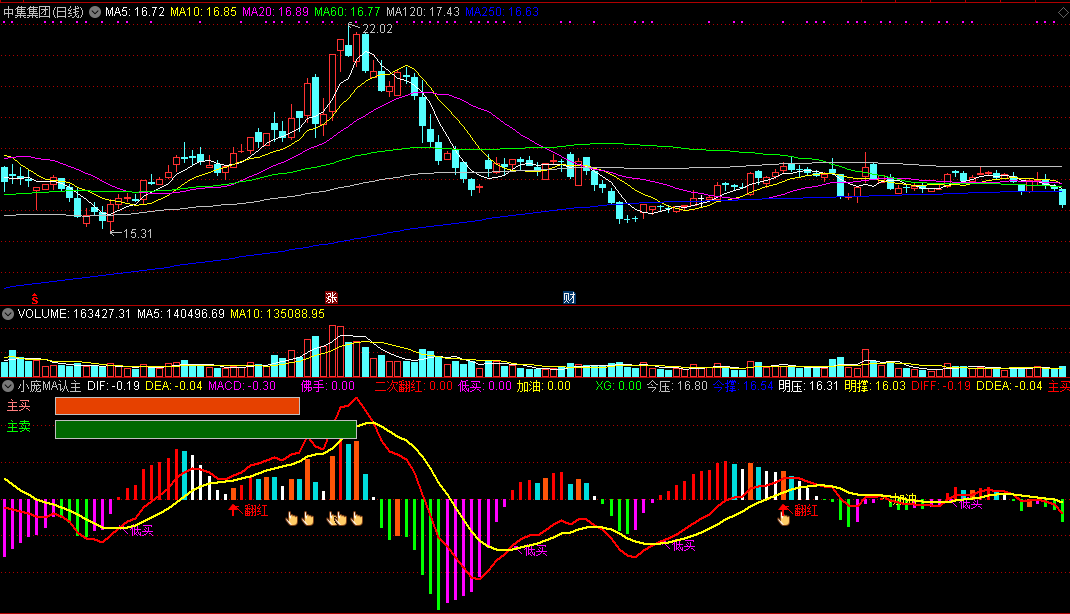Click the XG: 0.00 value

(618, 386)
